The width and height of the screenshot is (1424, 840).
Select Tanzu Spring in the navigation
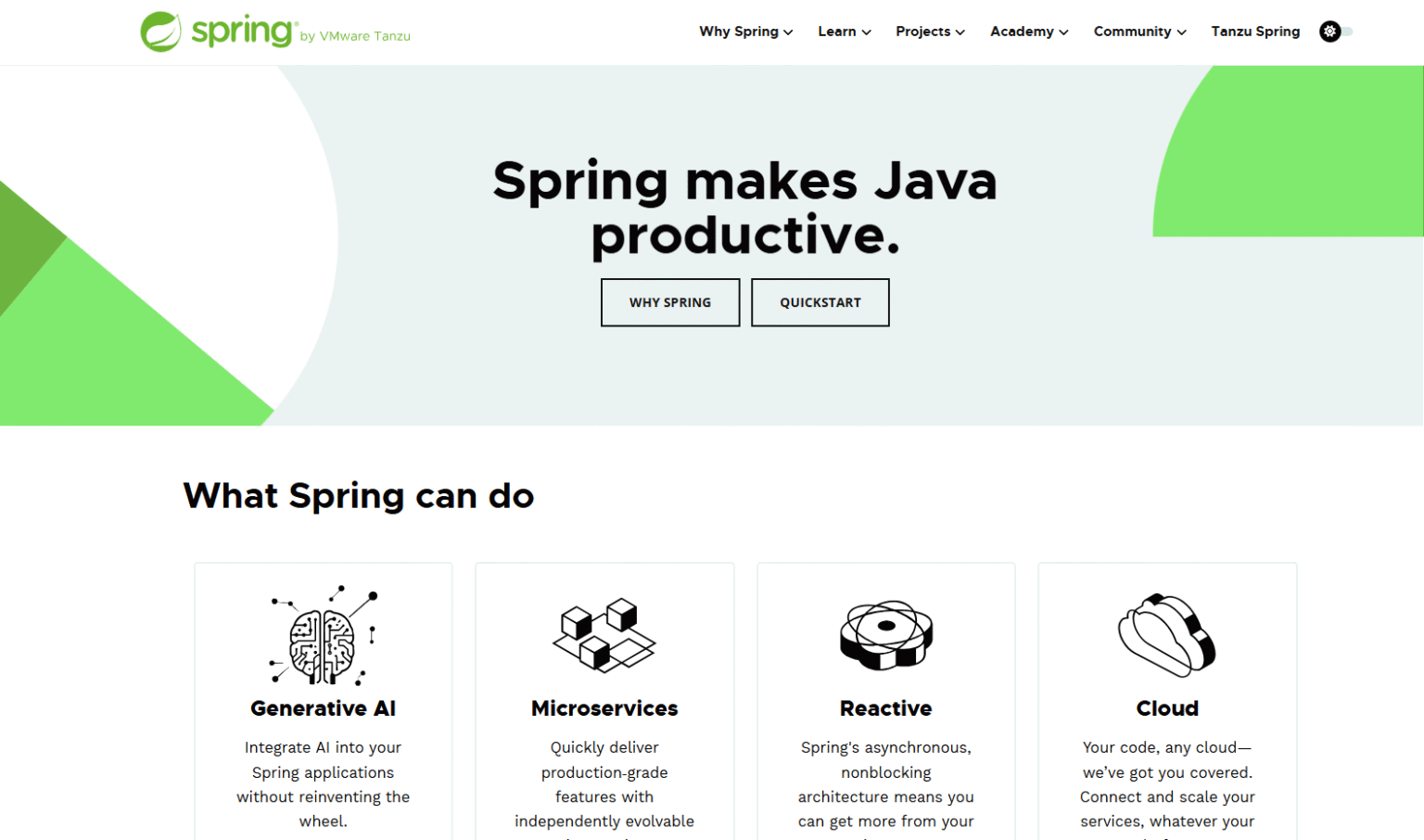(1255, 31)
